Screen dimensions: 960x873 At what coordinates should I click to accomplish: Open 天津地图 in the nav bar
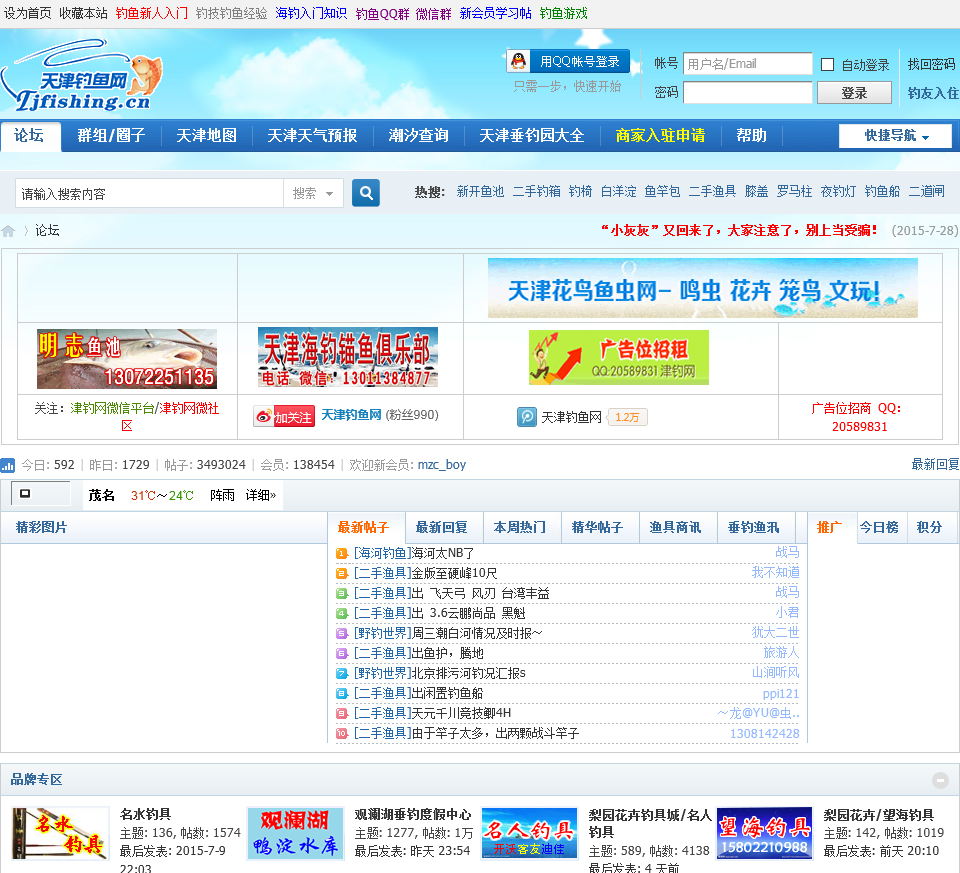[x=206, y=136]
